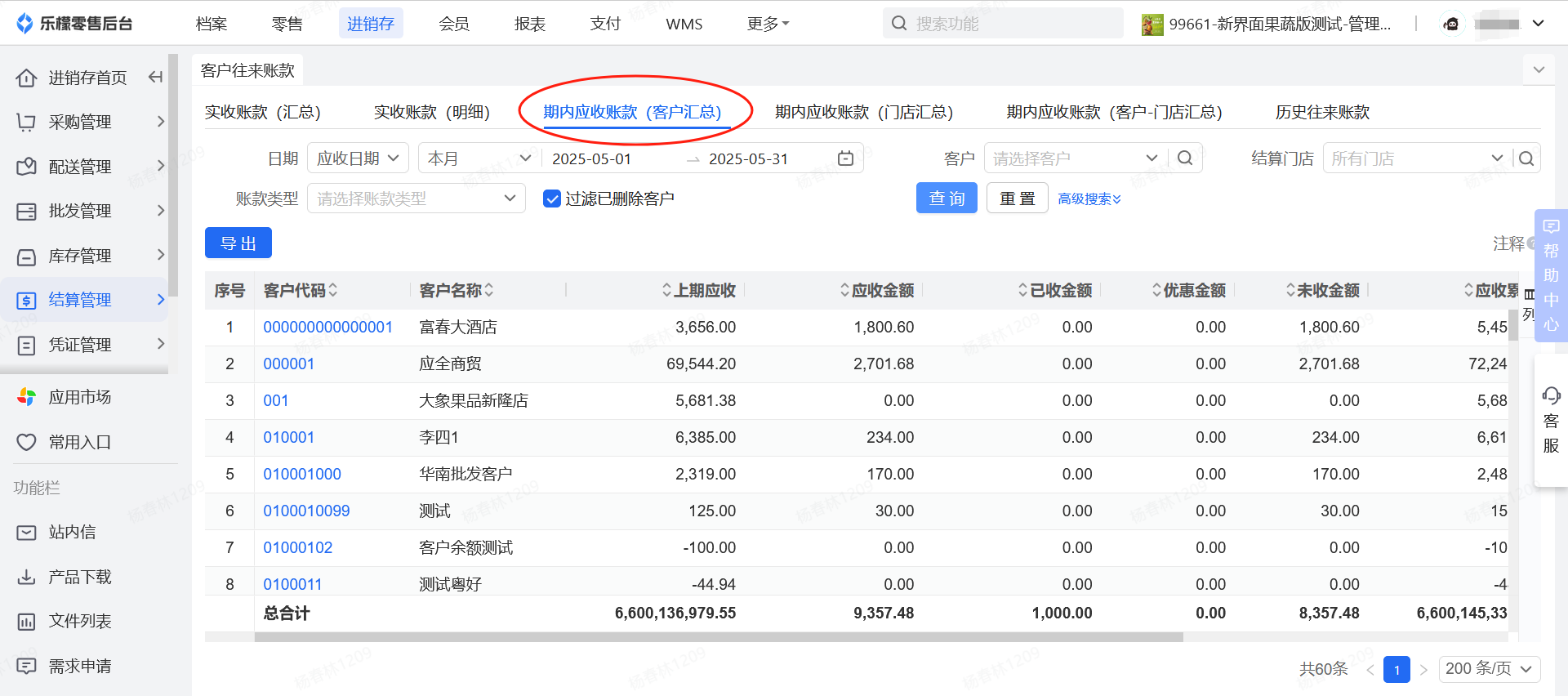Click the 库存管理 icon
This screenshot has height=696, width=1568.
pyautogui.click(x=26, y=256)
